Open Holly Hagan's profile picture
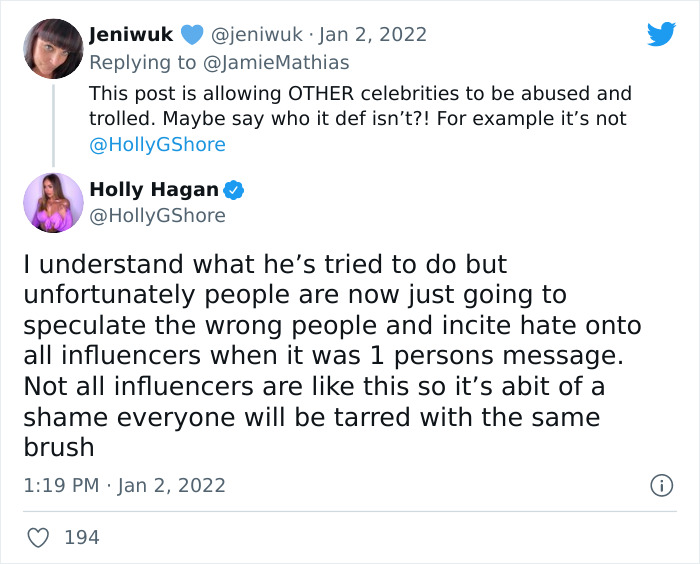Screen dimensions: 700x564 (x=53, y=202)
